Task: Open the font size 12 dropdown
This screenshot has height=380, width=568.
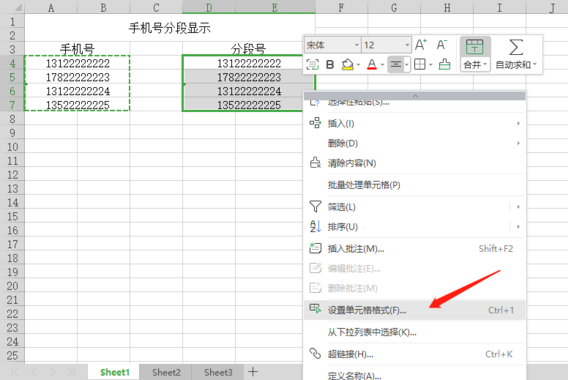Action: (407, 45)
